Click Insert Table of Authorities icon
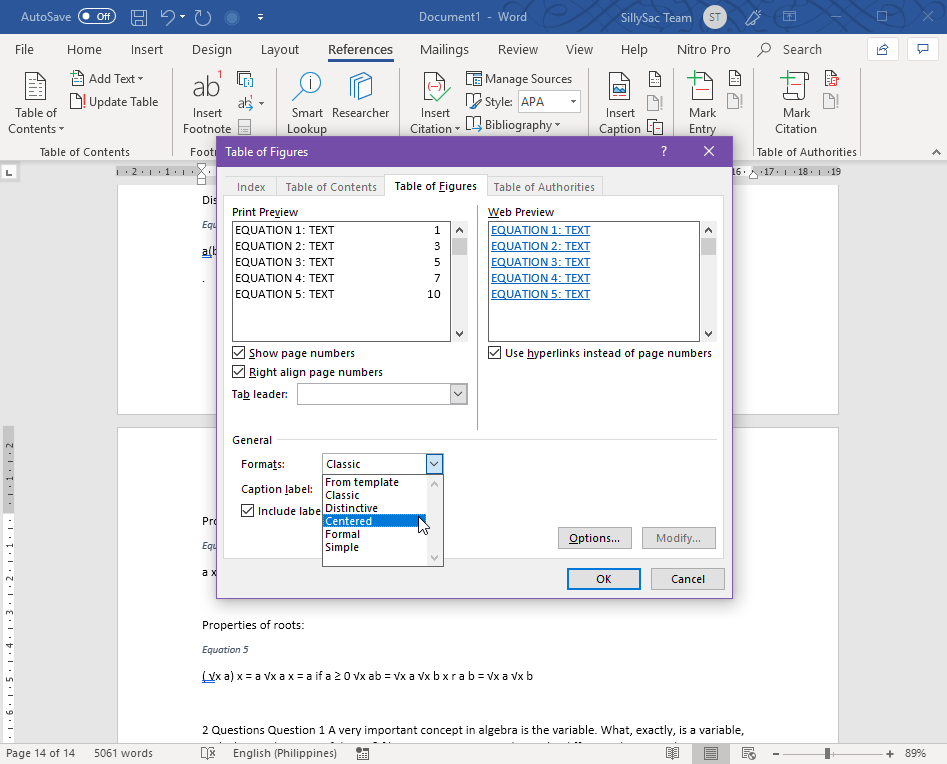 pos(832,79)
